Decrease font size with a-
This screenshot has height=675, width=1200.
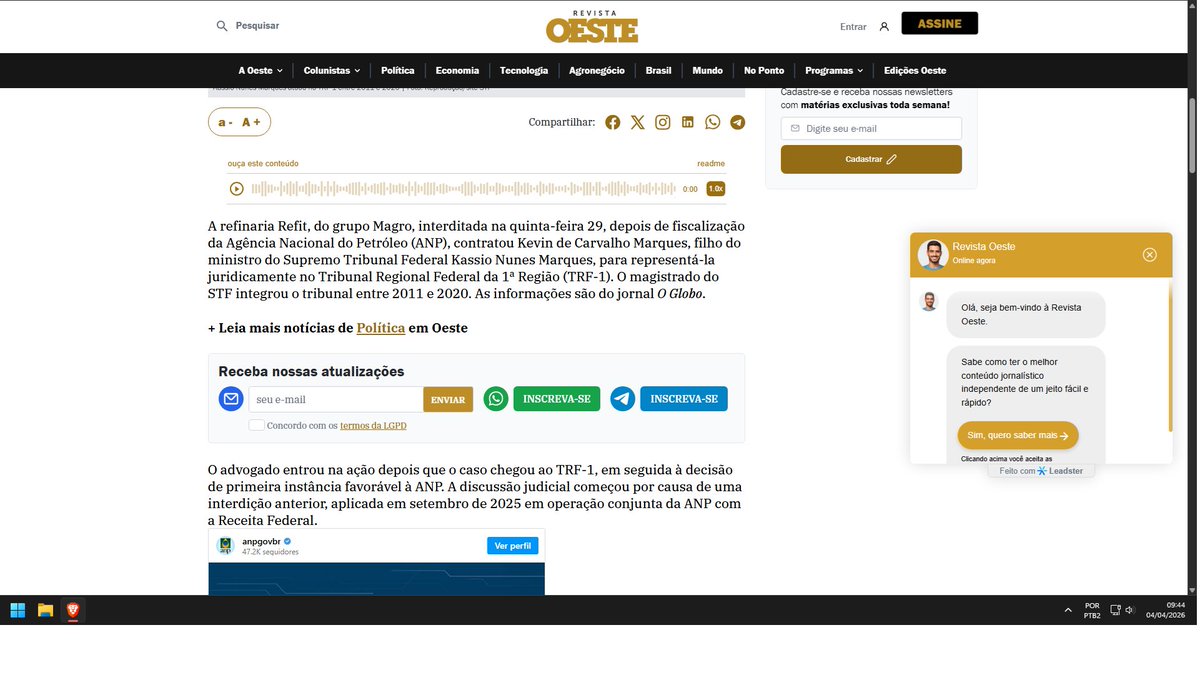point(226,122)
